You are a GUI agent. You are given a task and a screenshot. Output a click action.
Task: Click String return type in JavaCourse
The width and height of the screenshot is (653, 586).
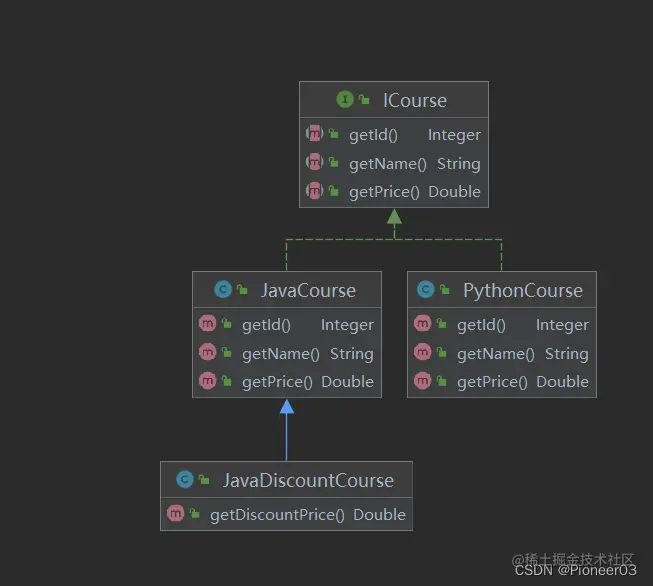(351, 354)
